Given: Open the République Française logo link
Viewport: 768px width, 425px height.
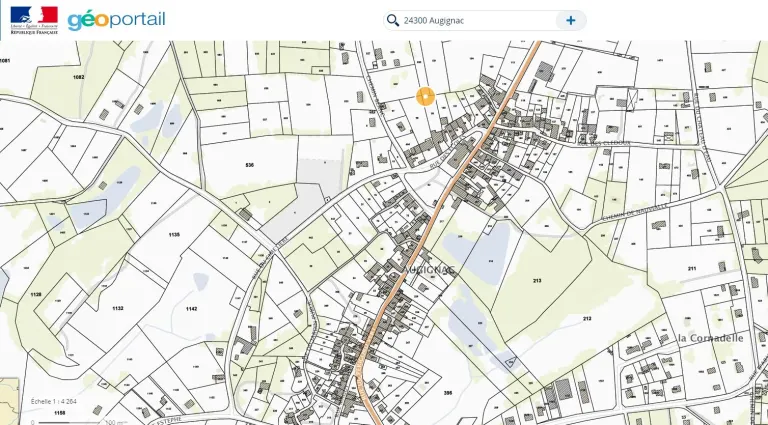Looking at the screenshot, I should [34, 20].
